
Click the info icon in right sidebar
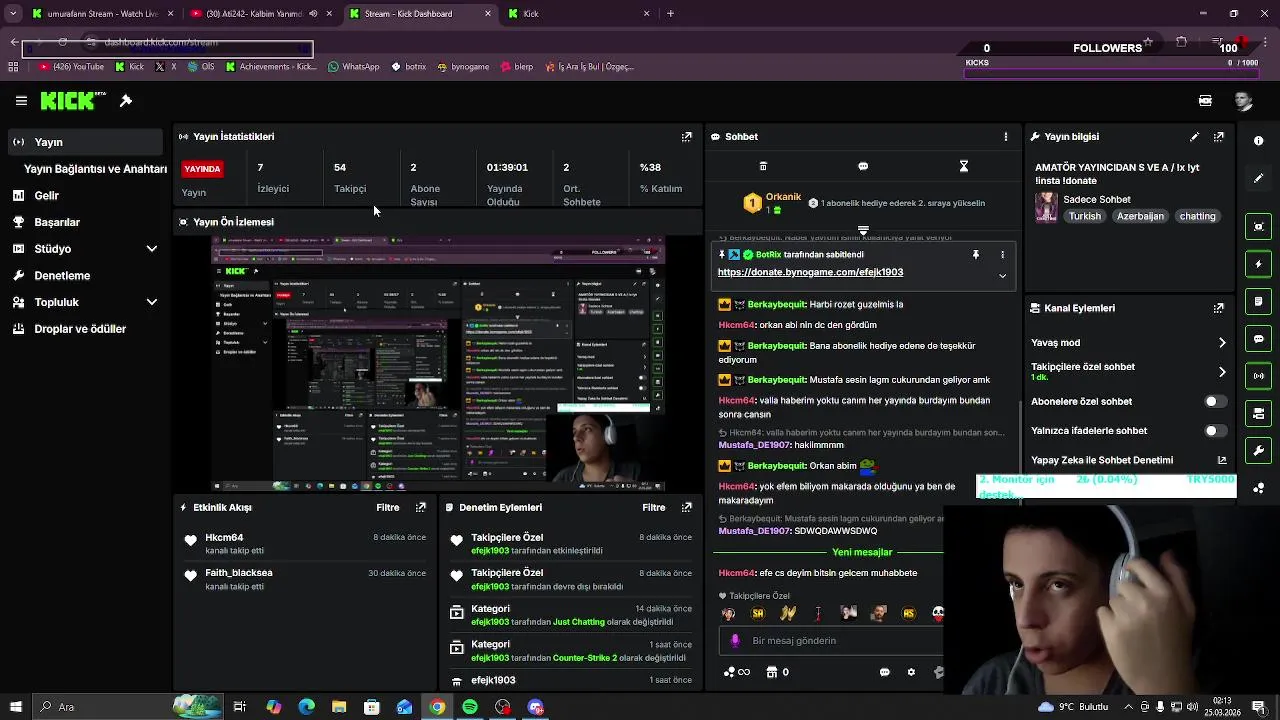pos(1259,141)
